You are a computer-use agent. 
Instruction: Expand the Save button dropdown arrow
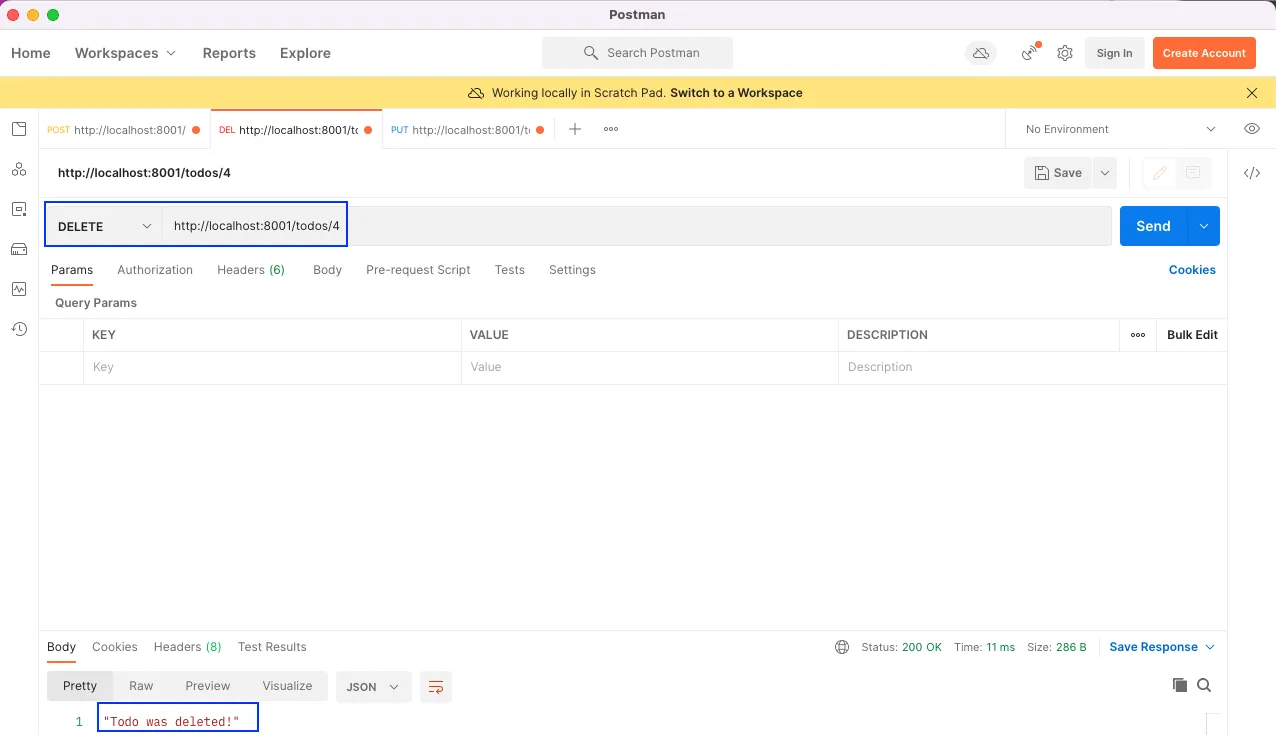pyautogui.click(x=1105, y=173)
